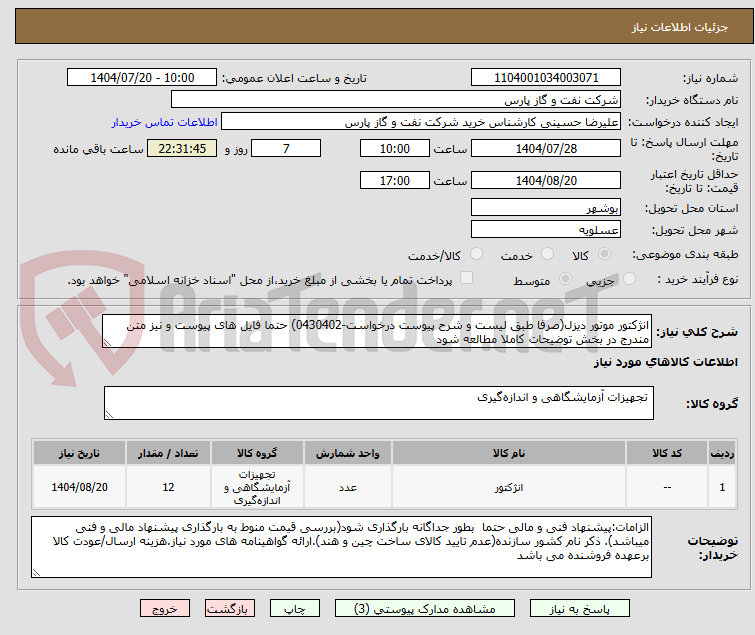Click the unit cell عدد

pyautogui.click(x=348, y=487)
